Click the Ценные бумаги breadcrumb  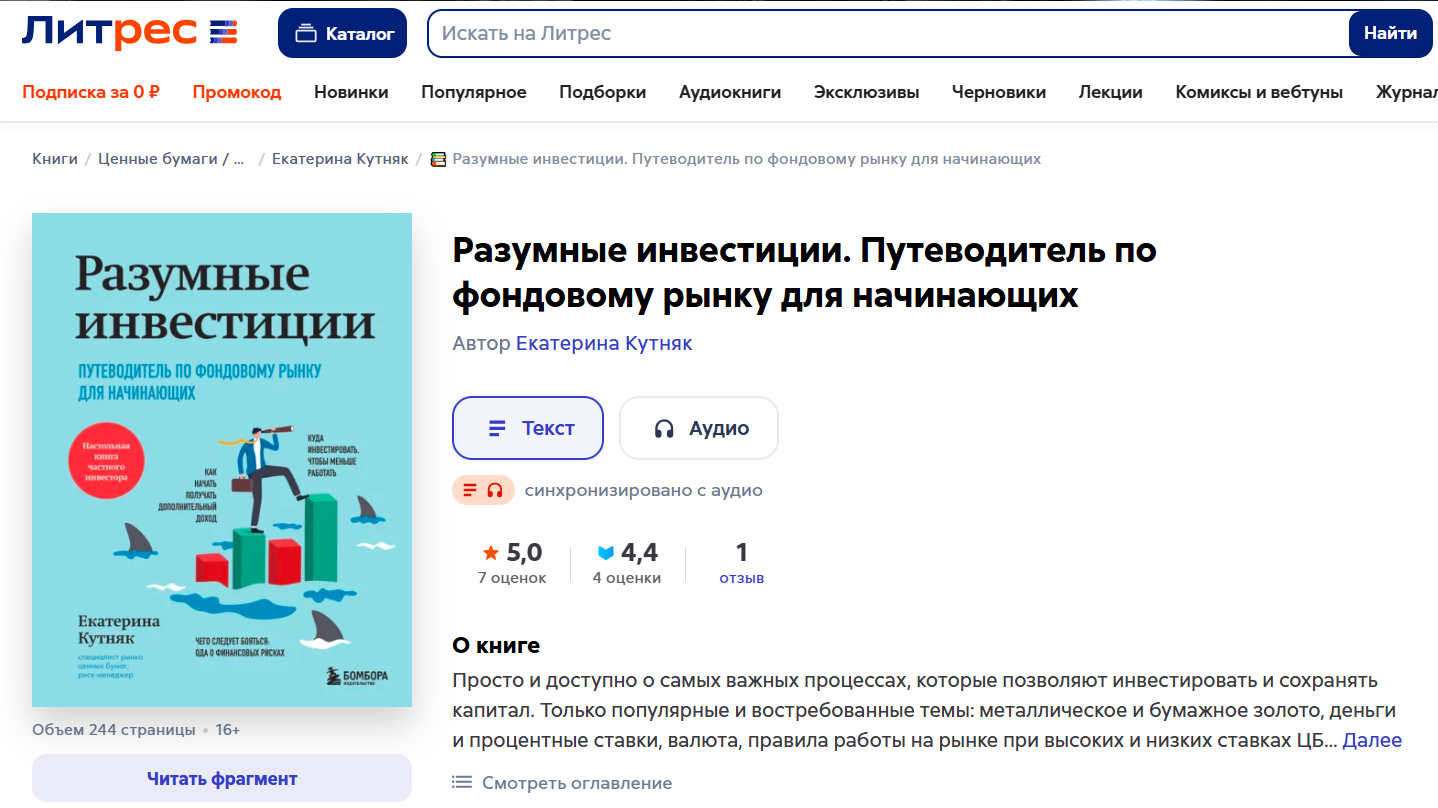point(171,159)
